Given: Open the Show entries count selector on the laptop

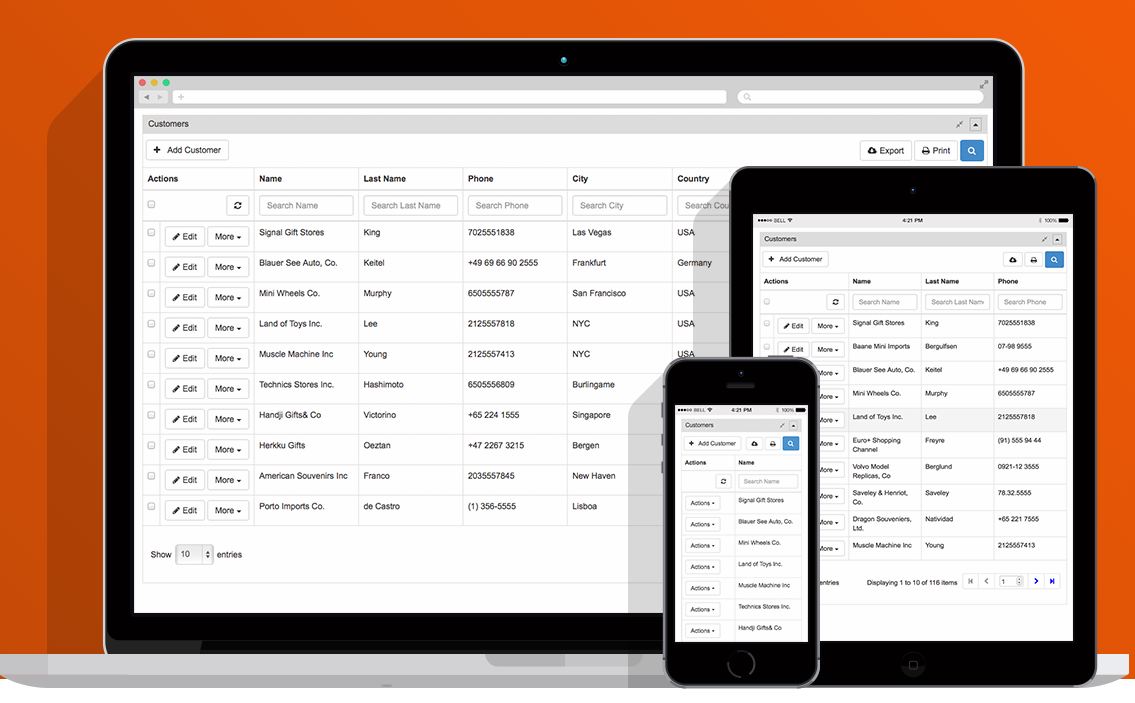Looking at the screenshot, I should [194, 554].
